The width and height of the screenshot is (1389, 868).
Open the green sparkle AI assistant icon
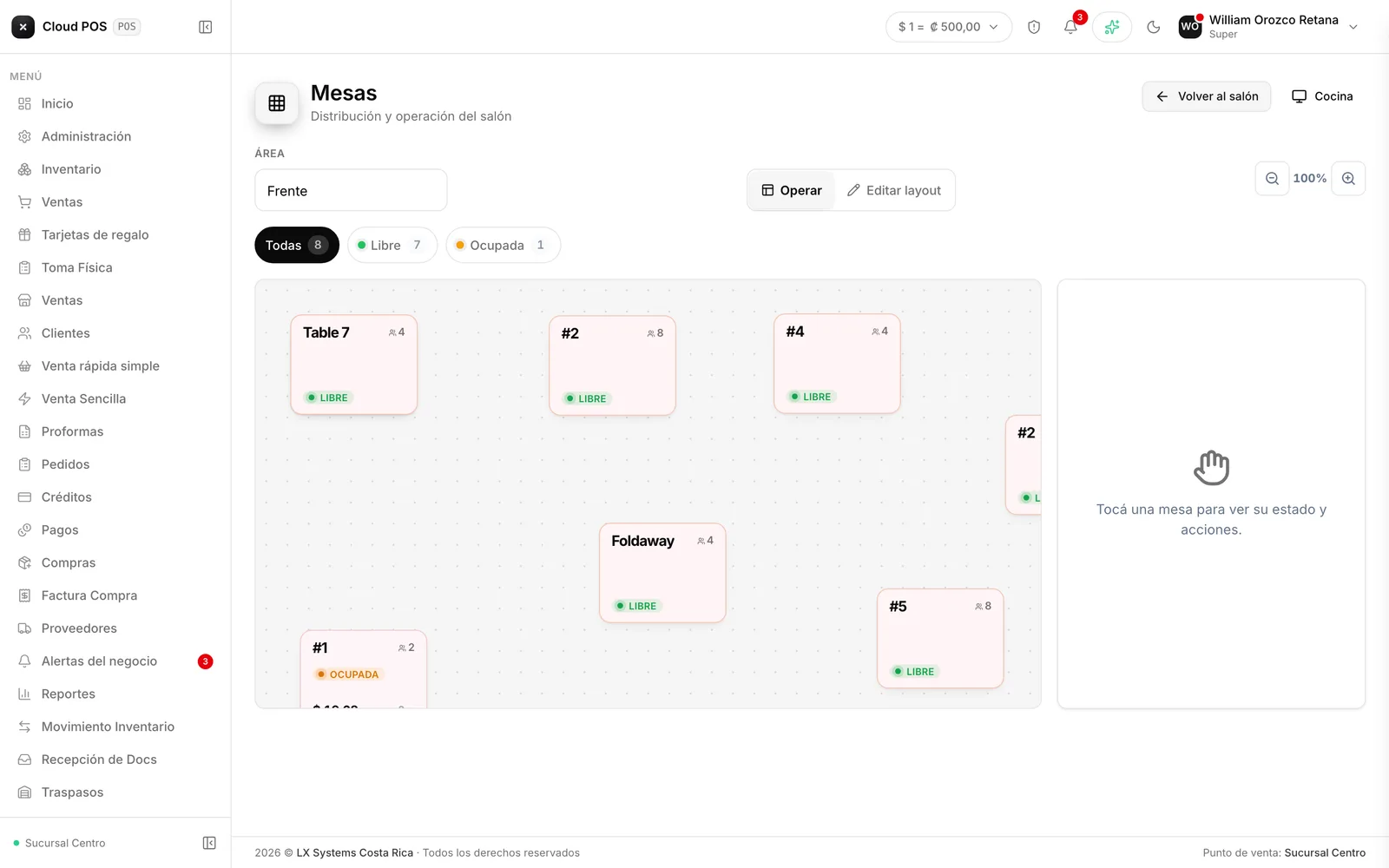click(x=1112, y=27)
